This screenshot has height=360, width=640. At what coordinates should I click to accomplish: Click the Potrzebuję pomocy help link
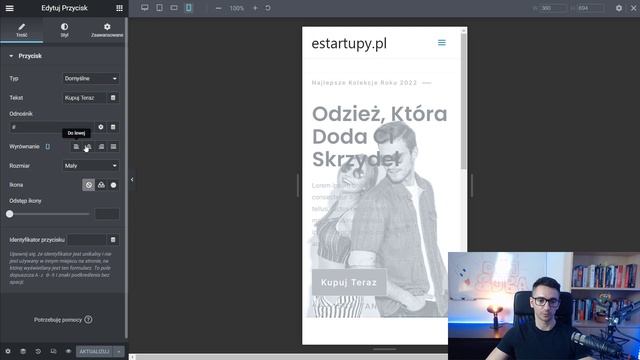(63, 320)
